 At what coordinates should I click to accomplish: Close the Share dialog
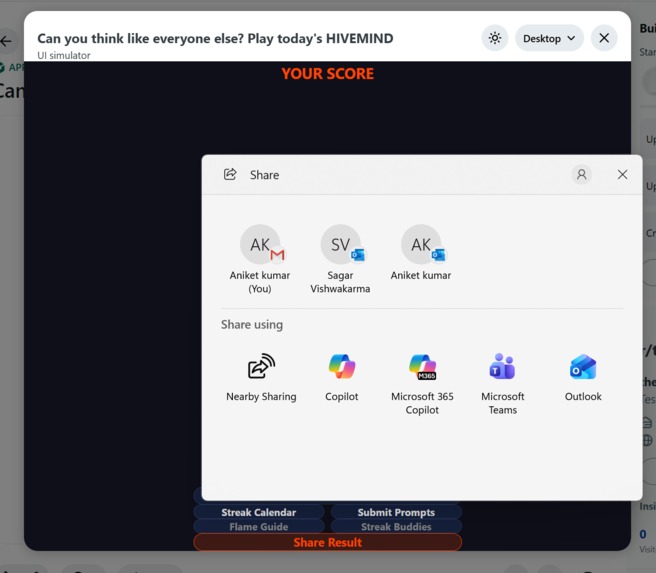[x=622, y=174]
